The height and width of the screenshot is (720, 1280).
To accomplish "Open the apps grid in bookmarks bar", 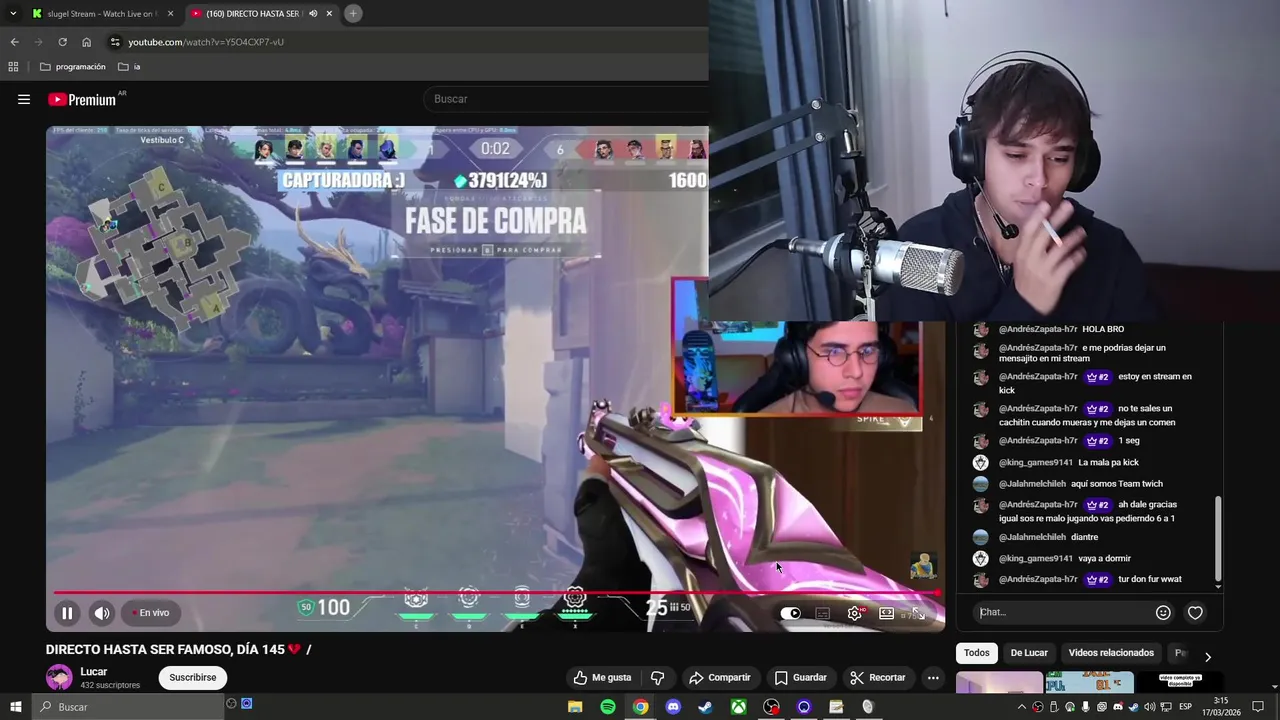I will [13, 67].
